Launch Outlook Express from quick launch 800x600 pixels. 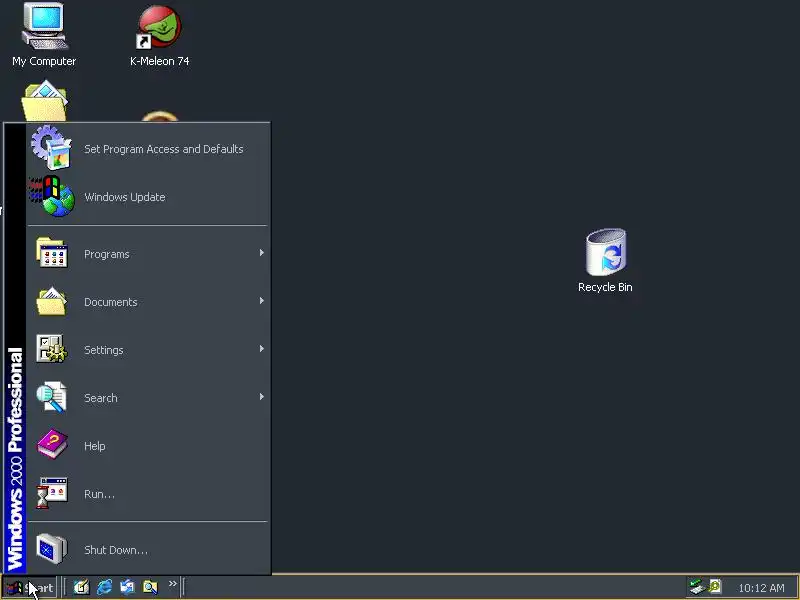[x=127, y=587]
